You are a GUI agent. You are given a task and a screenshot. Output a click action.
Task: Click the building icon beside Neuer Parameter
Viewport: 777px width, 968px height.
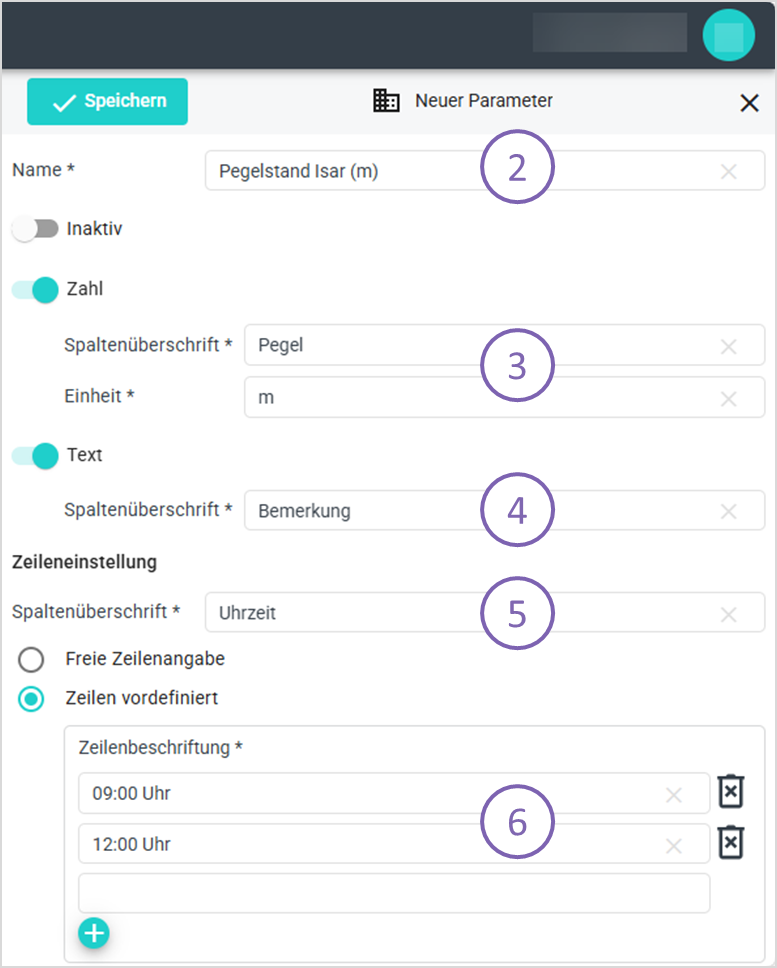[386, 101]
